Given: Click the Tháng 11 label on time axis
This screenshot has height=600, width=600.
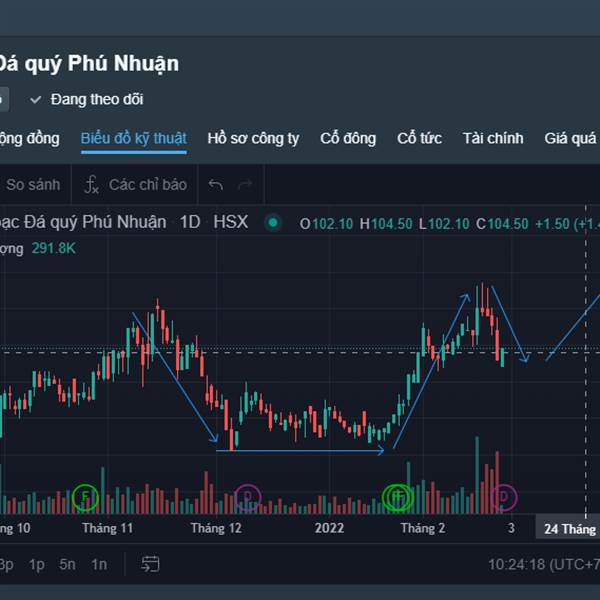Looking at the screenshot, I should (x=108, y=528).
